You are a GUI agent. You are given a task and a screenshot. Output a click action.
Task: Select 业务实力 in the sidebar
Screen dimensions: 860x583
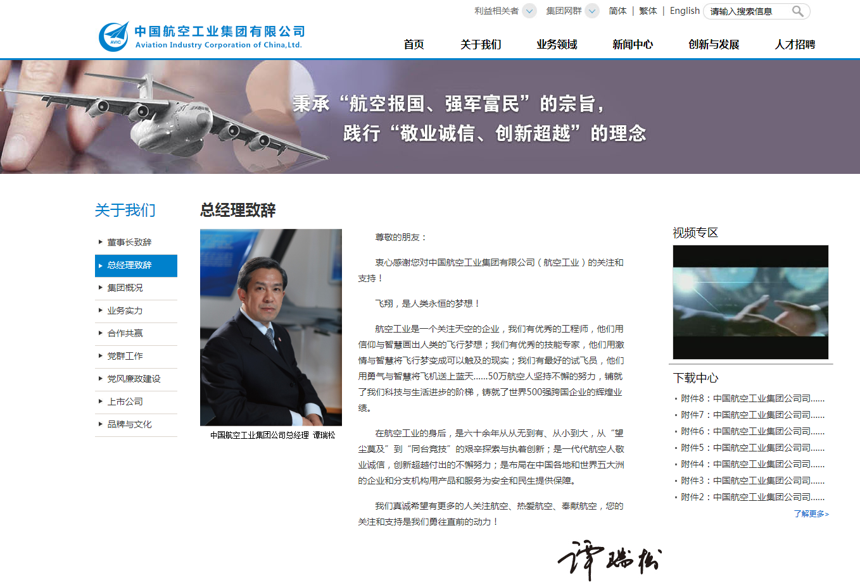tap(136, 311)
